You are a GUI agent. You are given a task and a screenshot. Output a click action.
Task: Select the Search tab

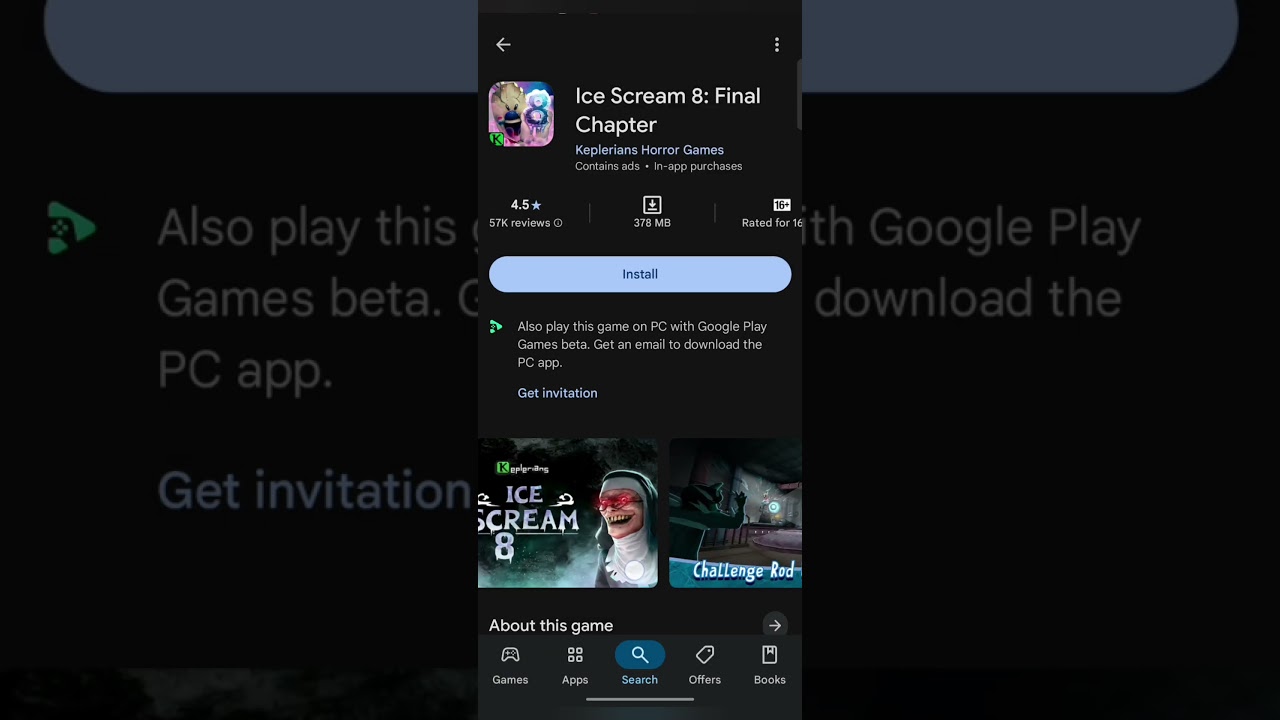tap(640, 665)
